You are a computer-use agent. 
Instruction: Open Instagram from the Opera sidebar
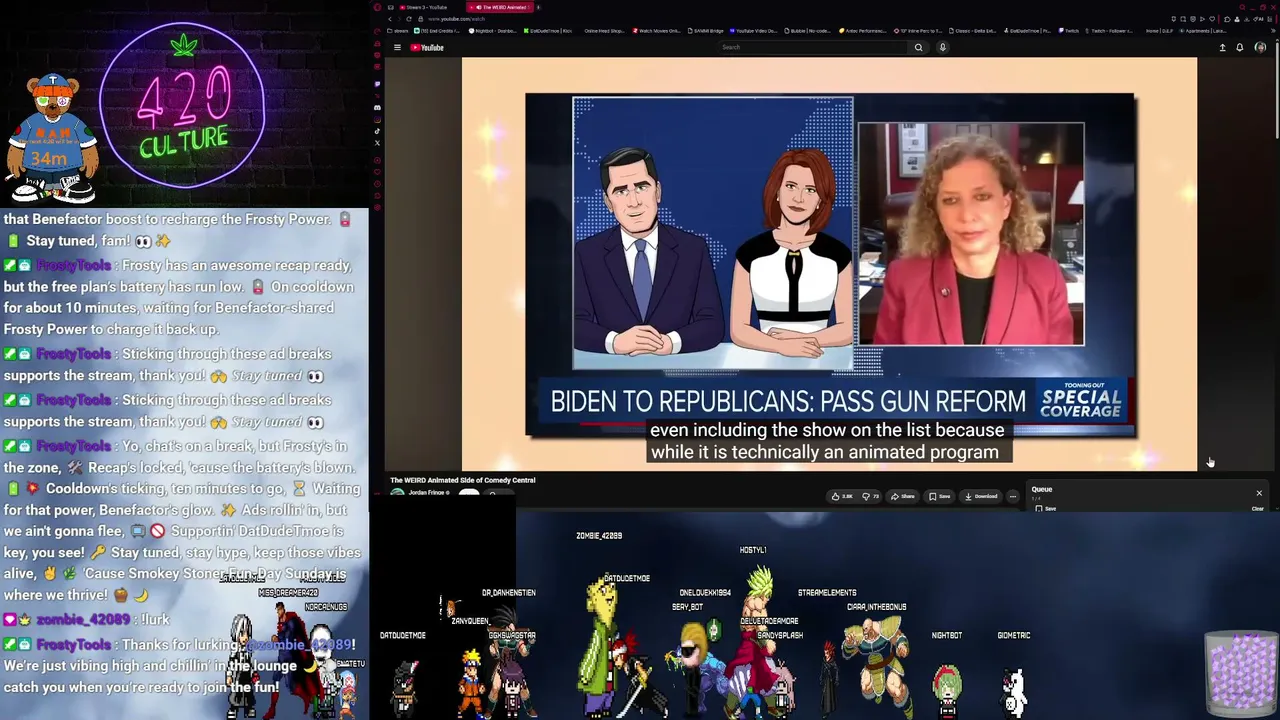(x=377, y=119)
